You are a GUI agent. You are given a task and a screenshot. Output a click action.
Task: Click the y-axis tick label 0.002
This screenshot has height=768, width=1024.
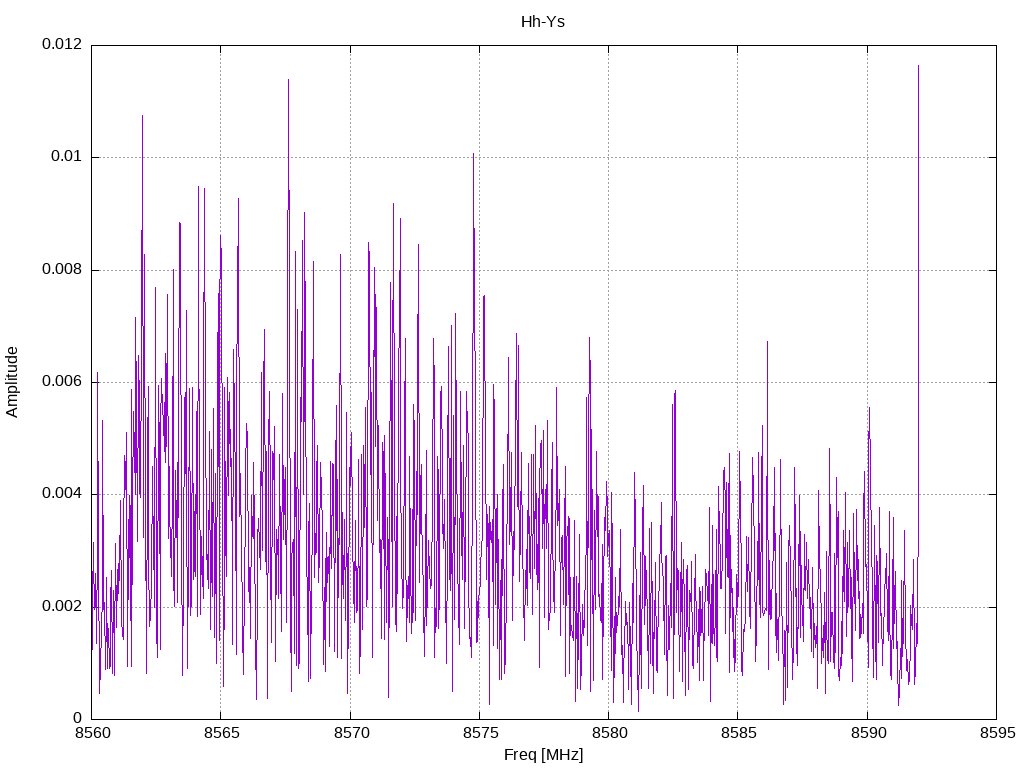(62, 606)
